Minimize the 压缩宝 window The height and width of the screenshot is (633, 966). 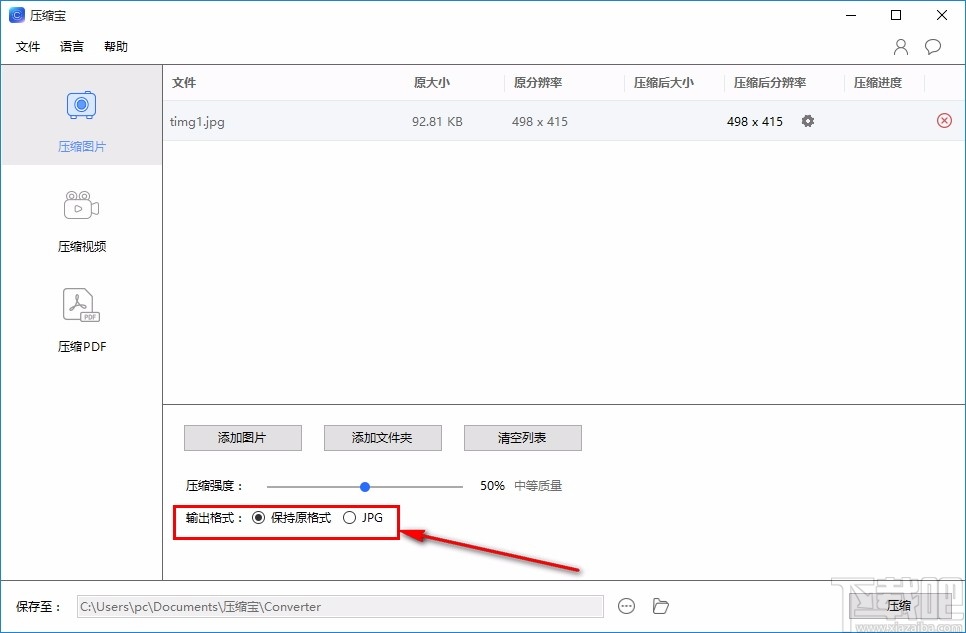pos(851,15)
